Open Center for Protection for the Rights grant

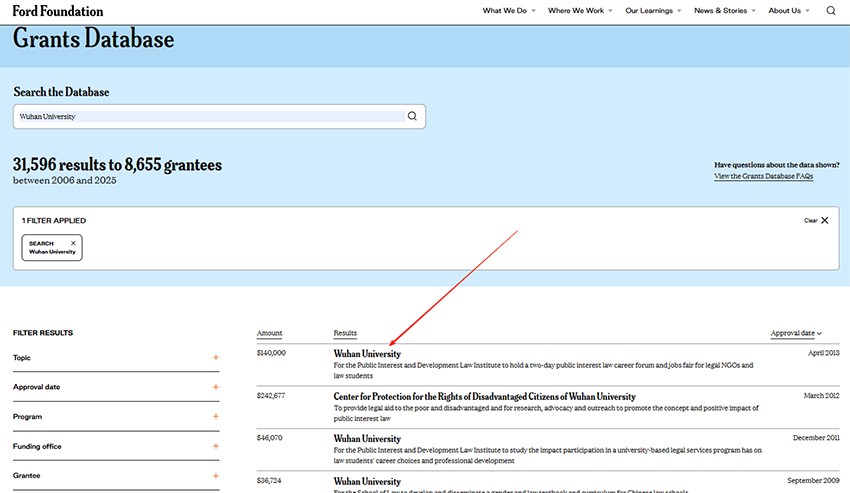coord(484,396)
